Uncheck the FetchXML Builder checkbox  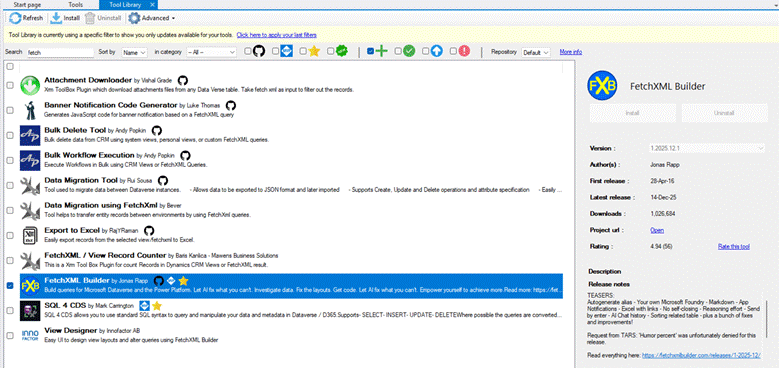[10, 286]
